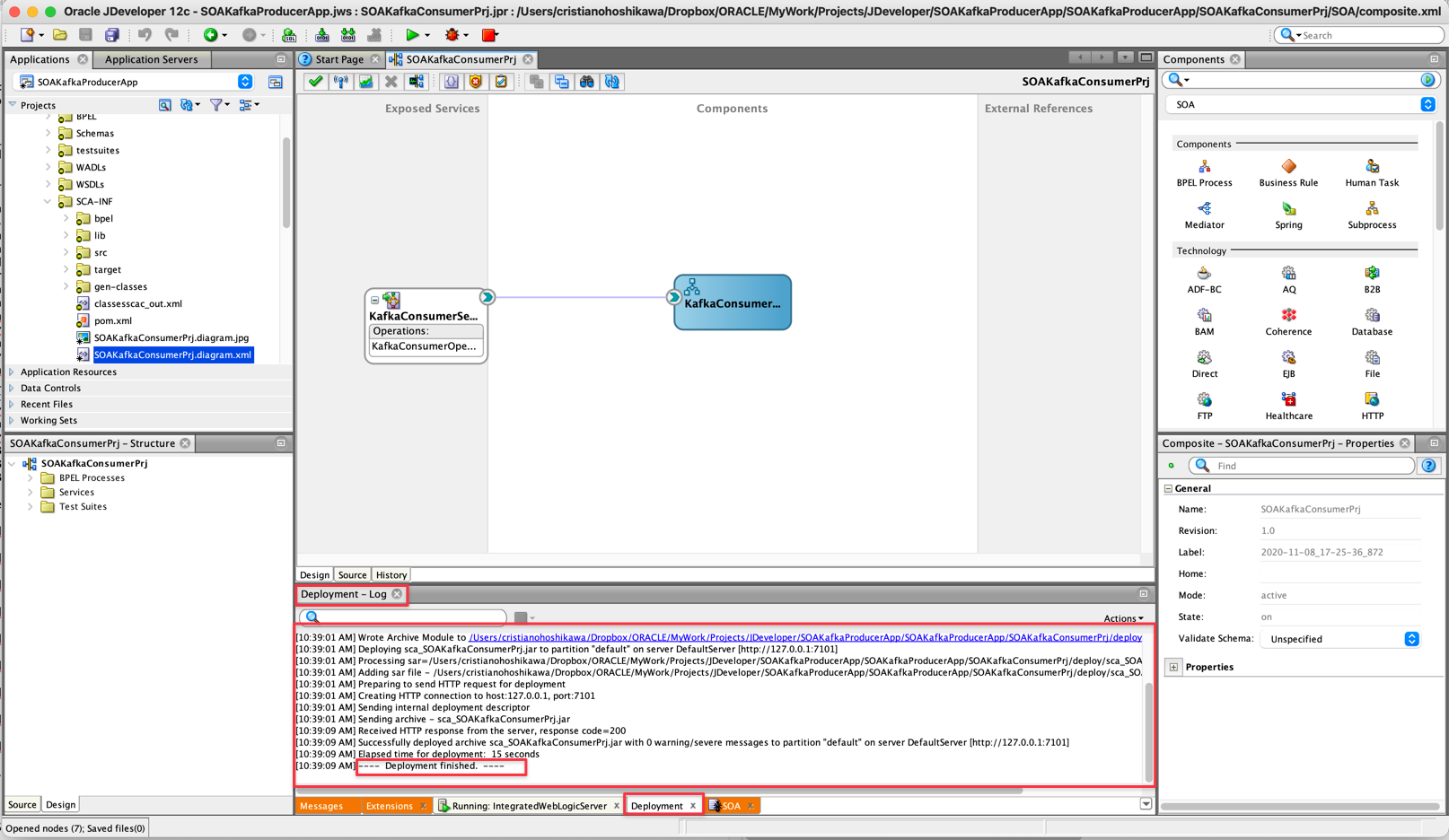The width and height of the screenshot is (1449, 840).
Task: Click the Undo arrow in toolbar
Action: click(x=145, y=35)
